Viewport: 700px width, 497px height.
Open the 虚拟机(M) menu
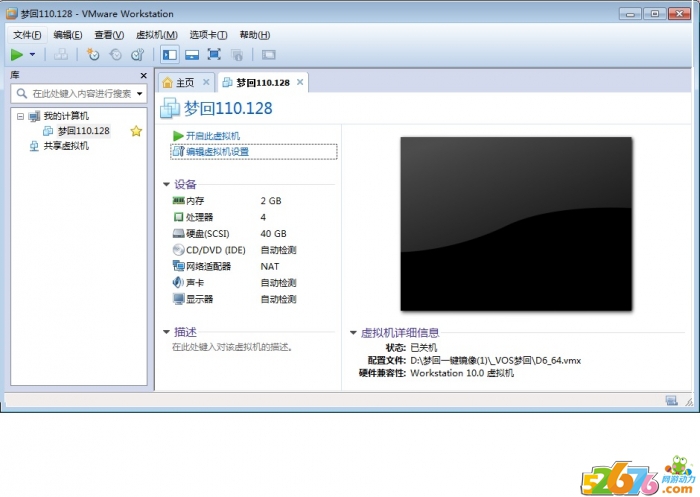point(157,35)
